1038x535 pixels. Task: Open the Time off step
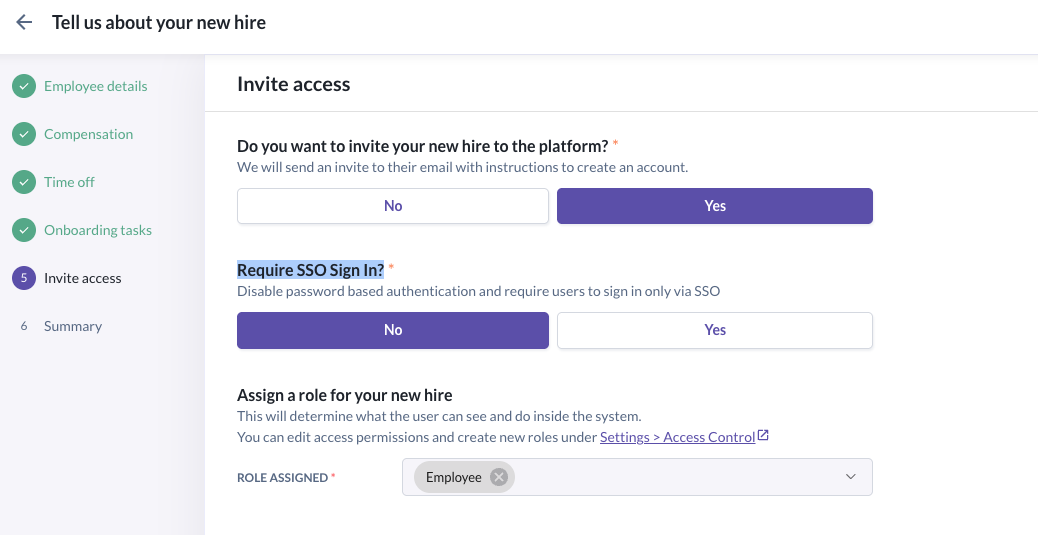69,182
